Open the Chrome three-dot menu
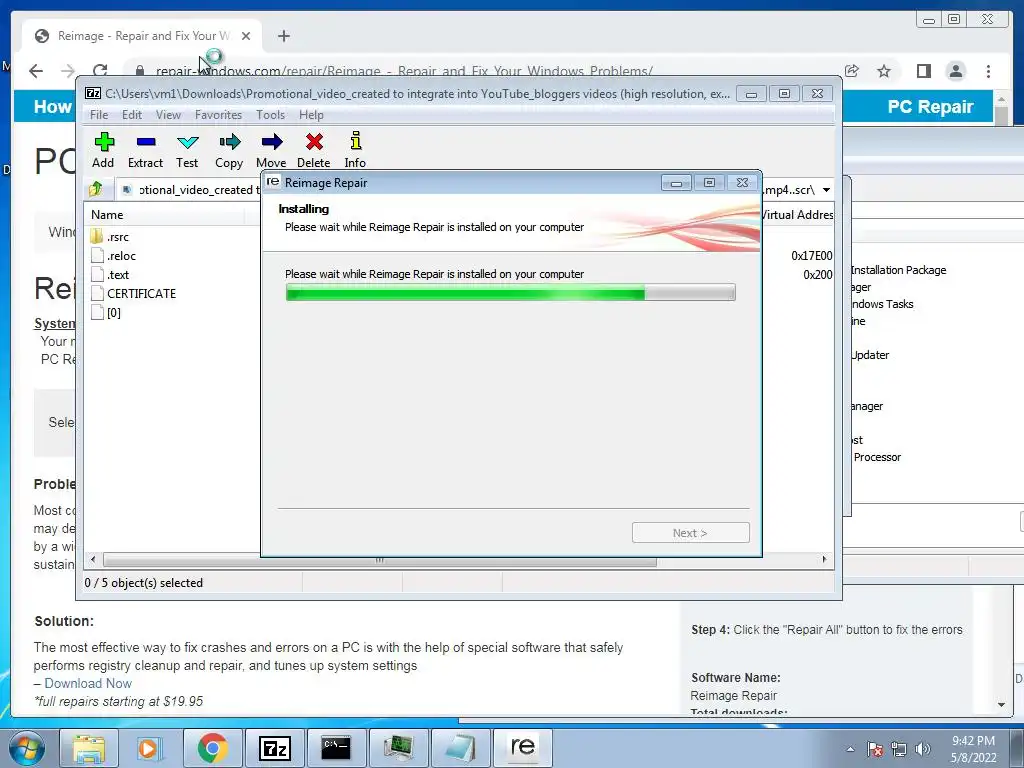This screenshot has width=1024, height=768. (988, 71)
